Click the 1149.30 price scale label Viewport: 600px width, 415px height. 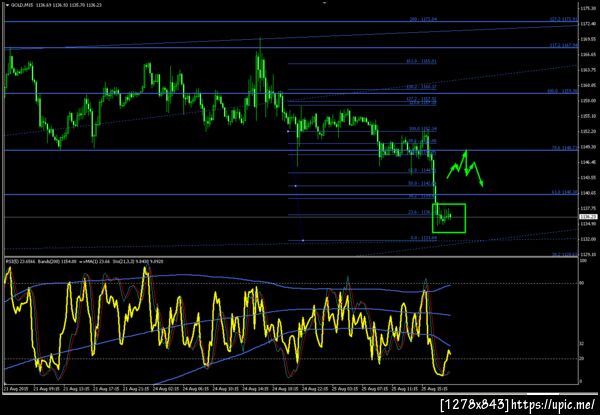[x=587, y=147]
